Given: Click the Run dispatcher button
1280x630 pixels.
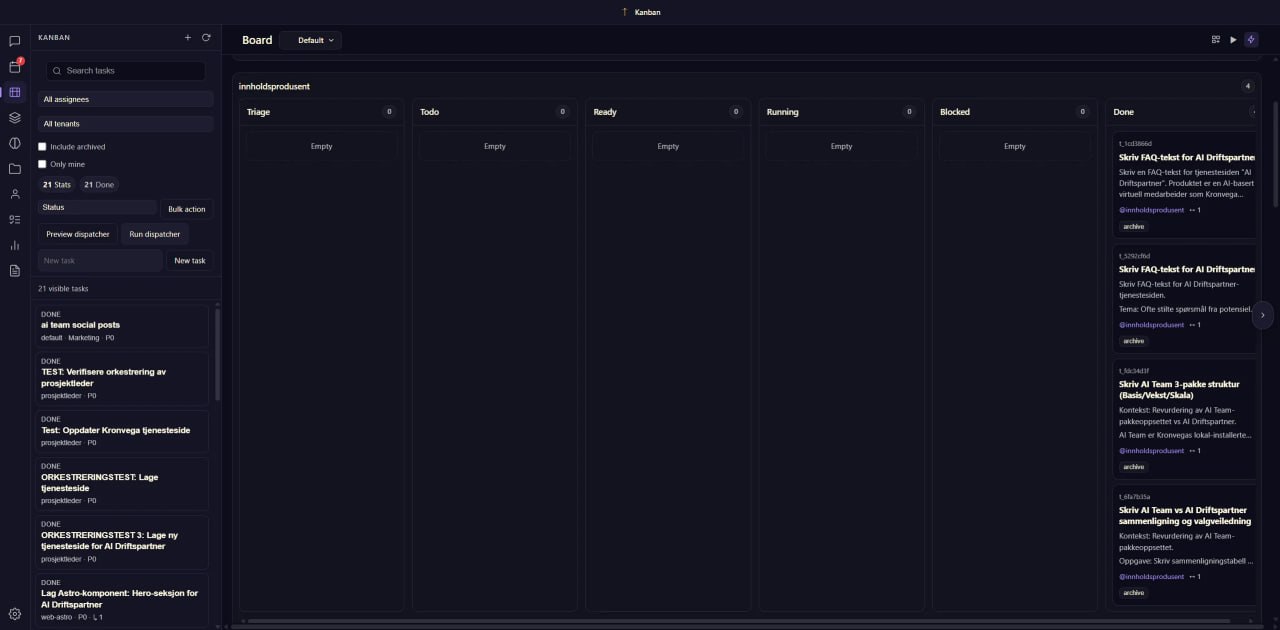Looking at the screenshot, I should [155, 234].
